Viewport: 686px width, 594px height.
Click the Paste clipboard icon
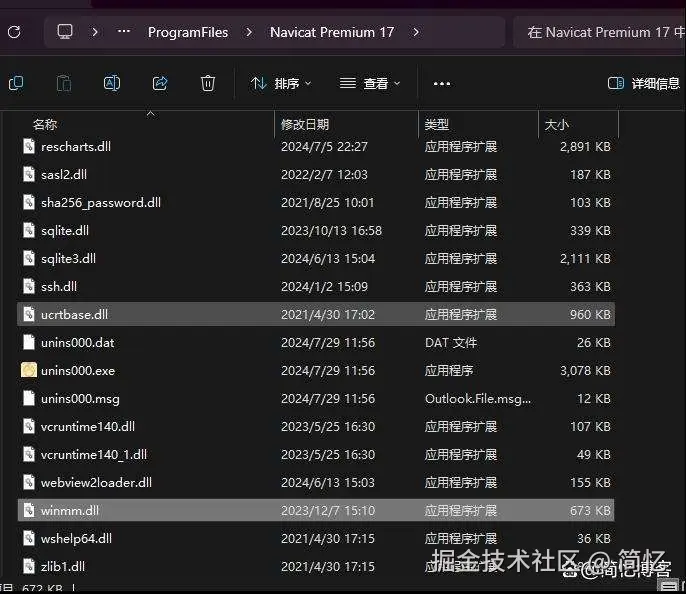(x=64, y=83)
